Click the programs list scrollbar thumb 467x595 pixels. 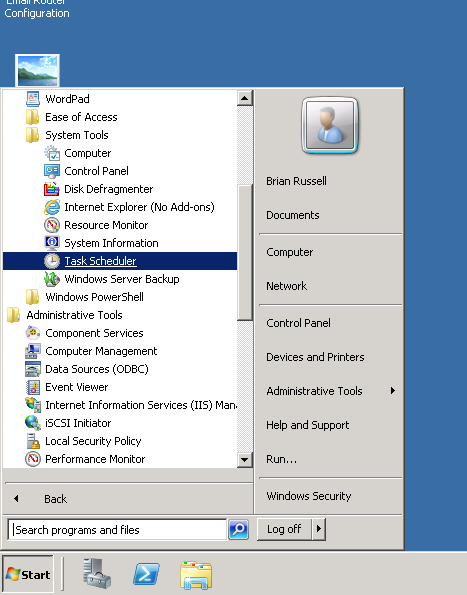[245, 253]
